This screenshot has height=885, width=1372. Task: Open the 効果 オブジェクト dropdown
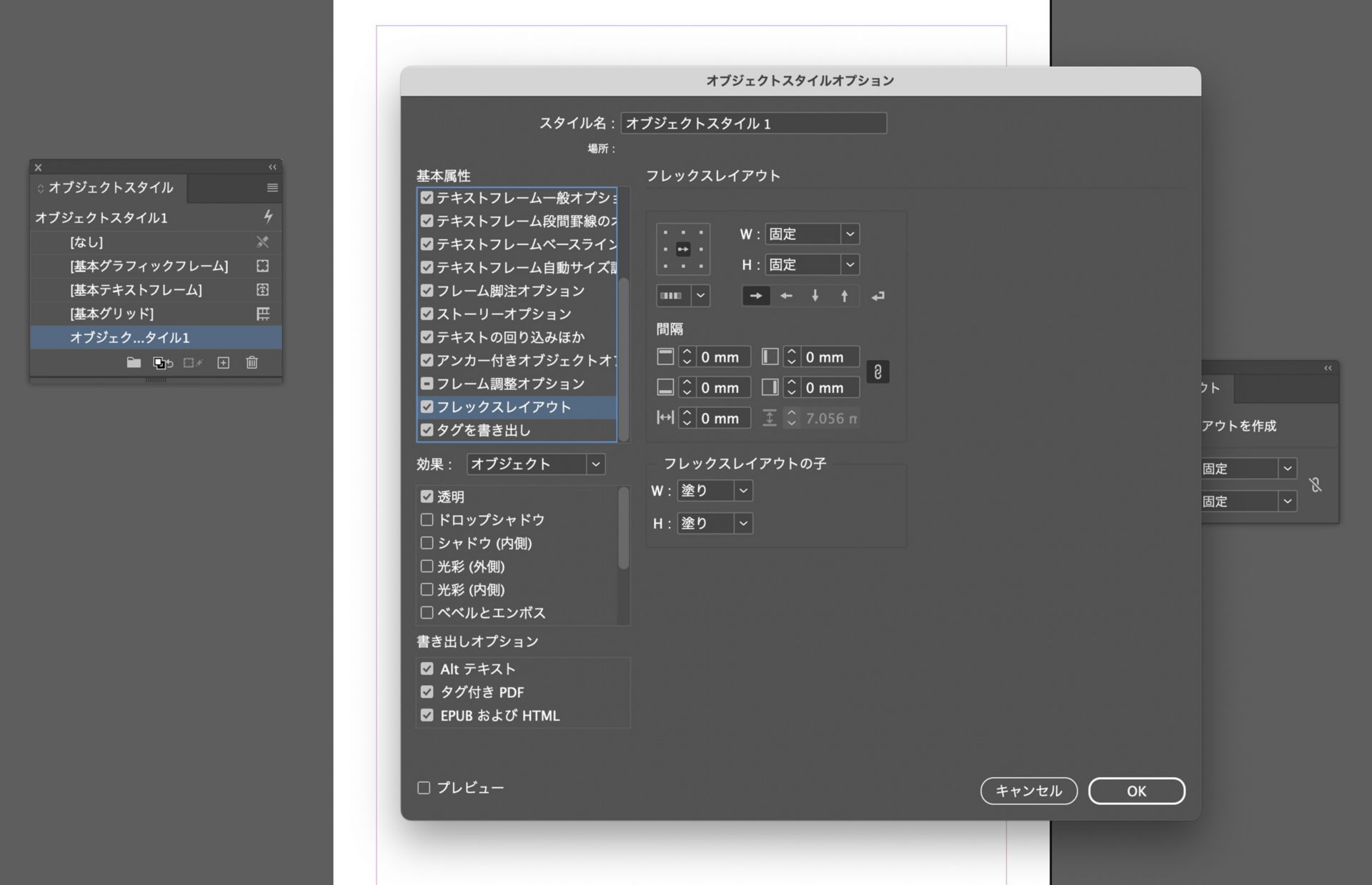[535, 464]
